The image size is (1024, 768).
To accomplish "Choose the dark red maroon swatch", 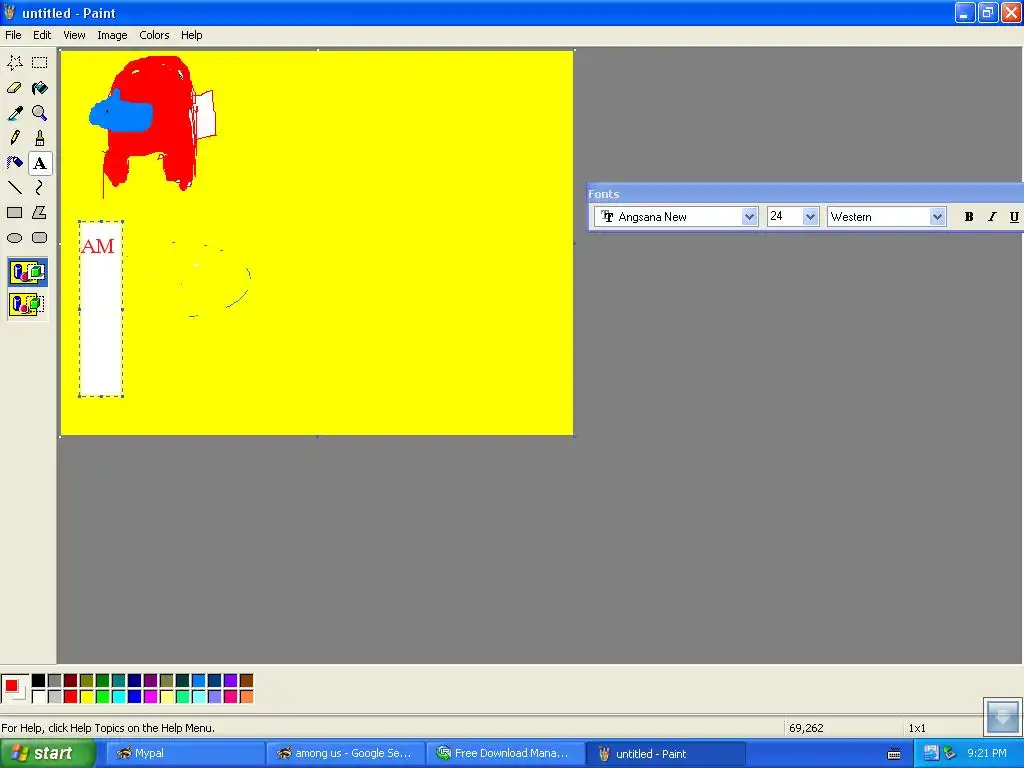I will point(71,681).
